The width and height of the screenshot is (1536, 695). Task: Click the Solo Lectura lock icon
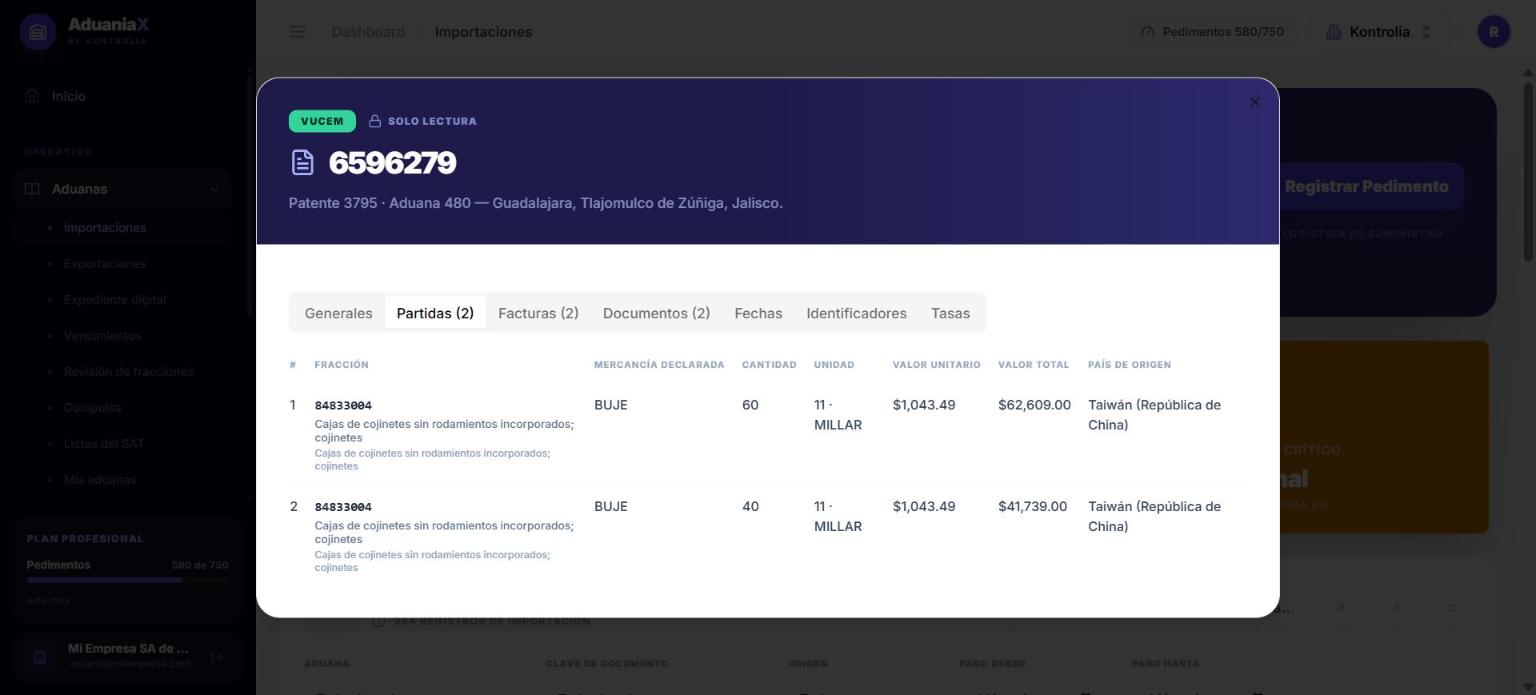pos(375,121)
